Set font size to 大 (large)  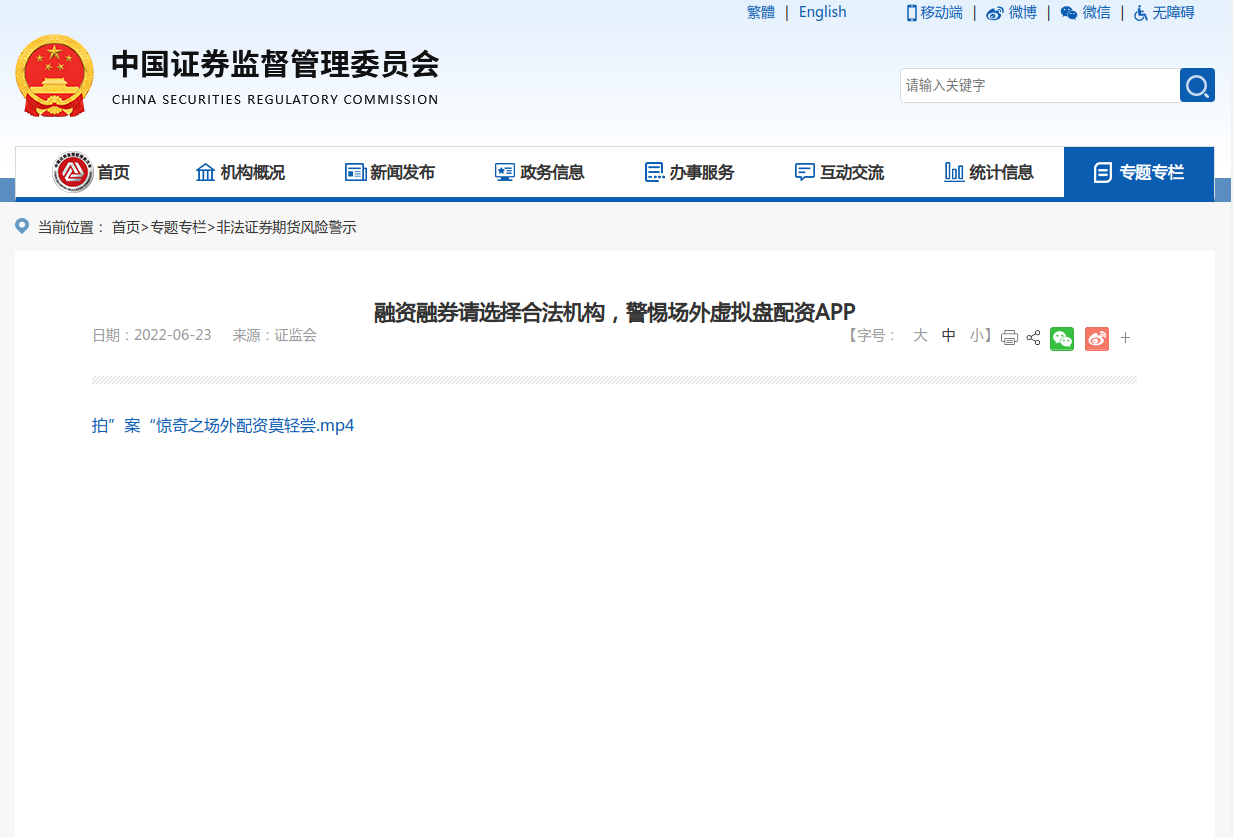point(920,336)
